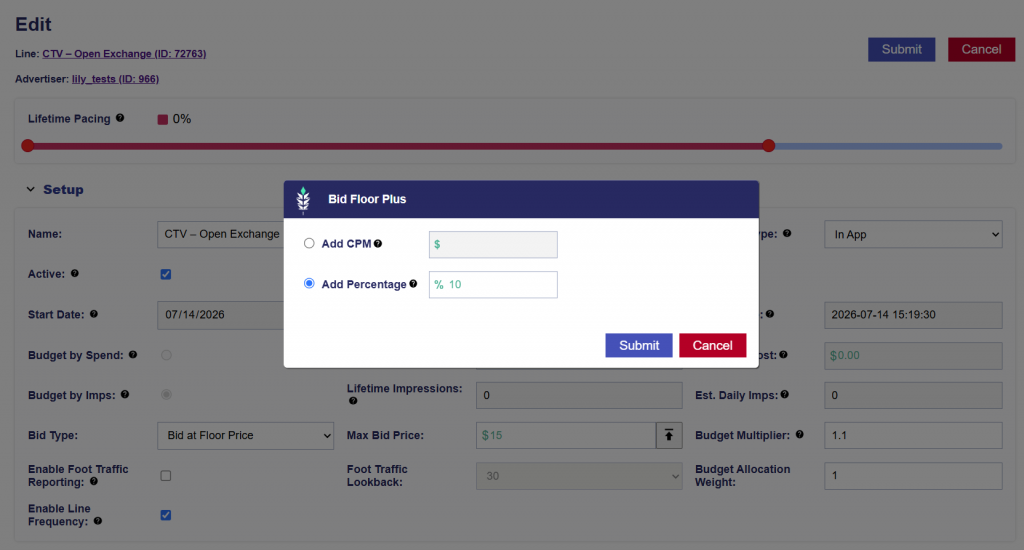The width and height of the screenshot is (1024, 550).
Task: Select the Add CPM radio button
Action: [x=309, y=244]
